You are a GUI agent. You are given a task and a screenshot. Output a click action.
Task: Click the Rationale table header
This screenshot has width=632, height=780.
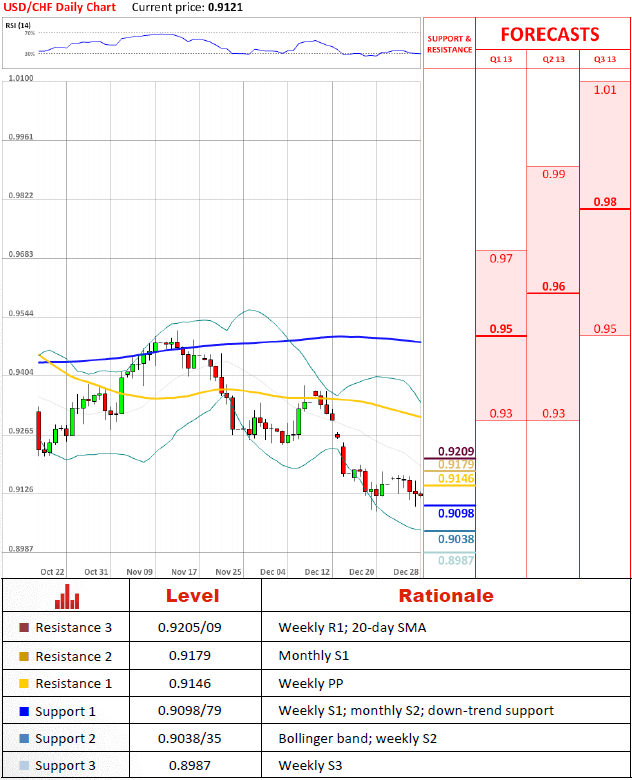tap(446, 596)
